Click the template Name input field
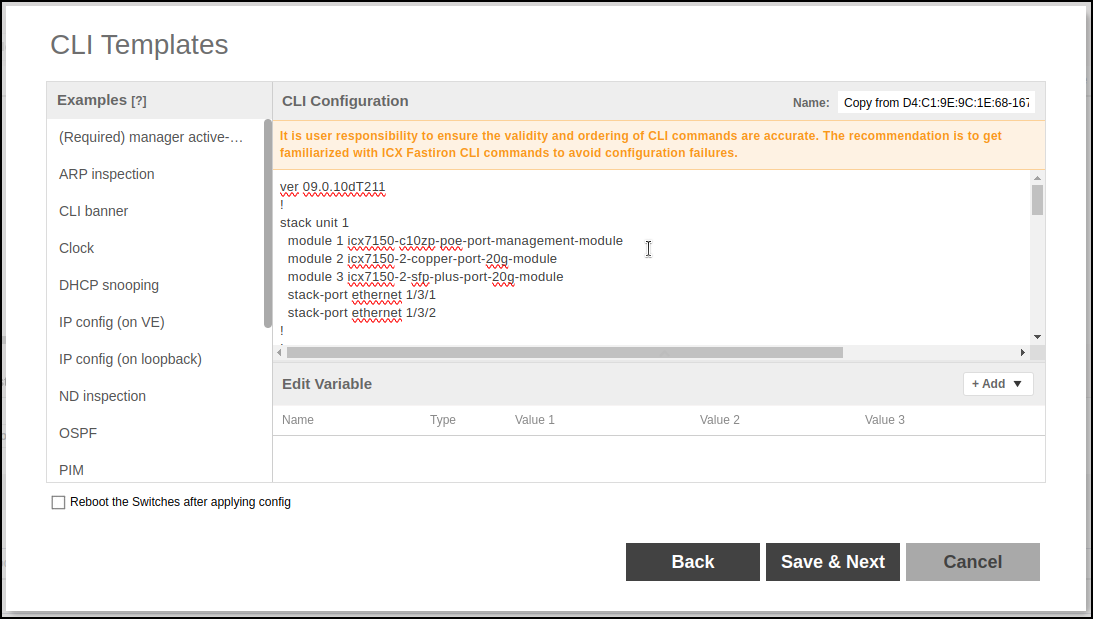The image size is (1093, 619). 936,102
